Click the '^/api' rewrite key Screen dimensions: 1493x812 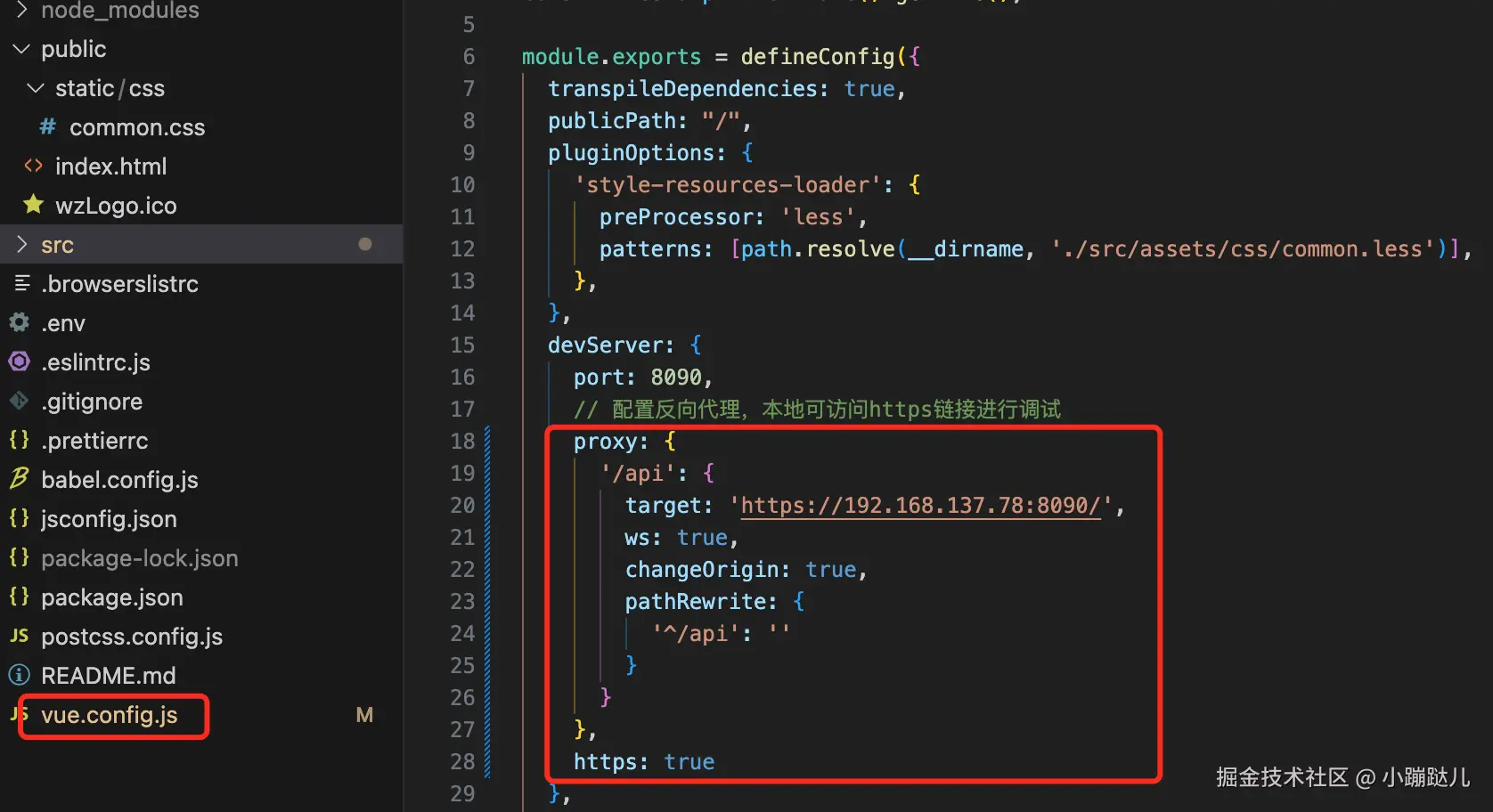696,634
